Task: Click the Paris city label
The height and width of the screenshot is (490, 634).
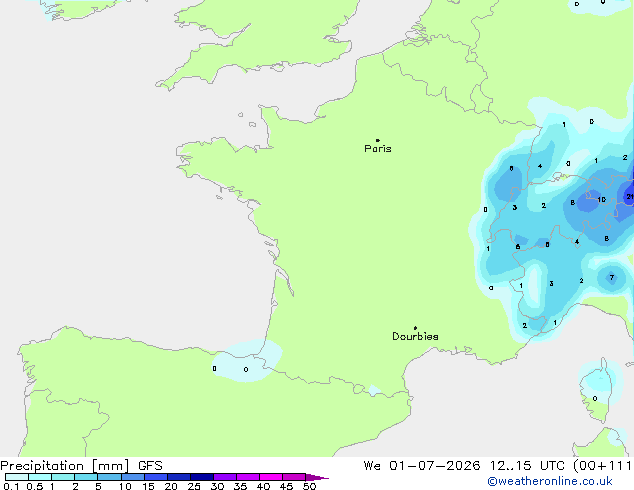Action: [378, 149]
